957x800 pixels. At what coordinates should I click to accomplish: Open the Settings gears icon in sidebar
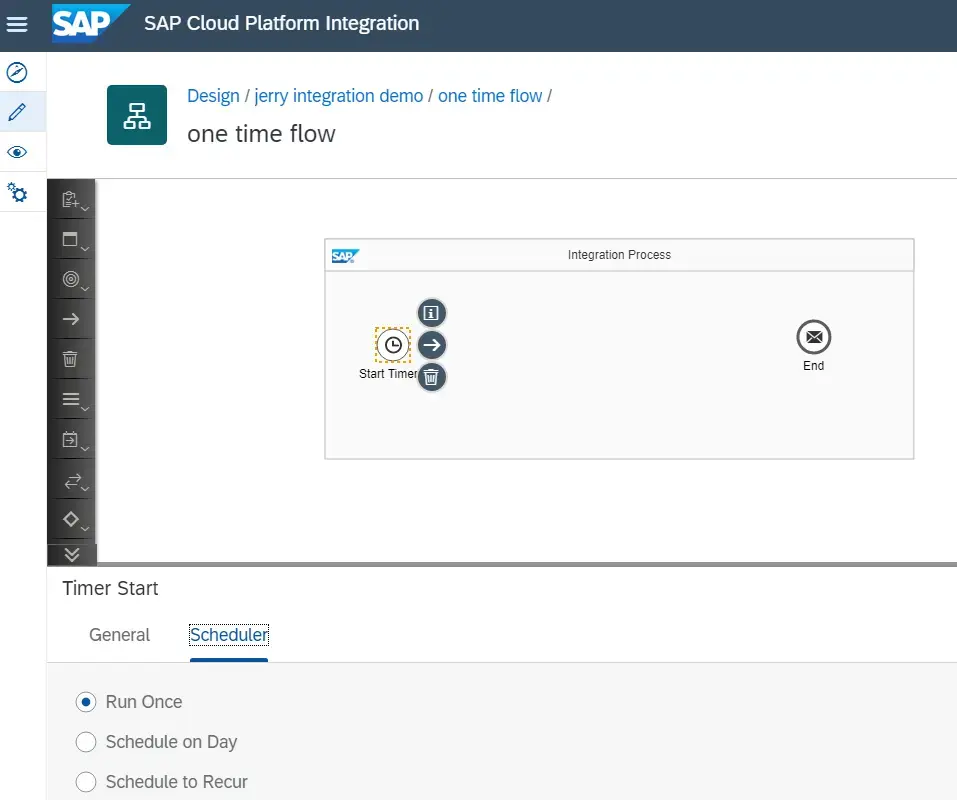[16, 192]
